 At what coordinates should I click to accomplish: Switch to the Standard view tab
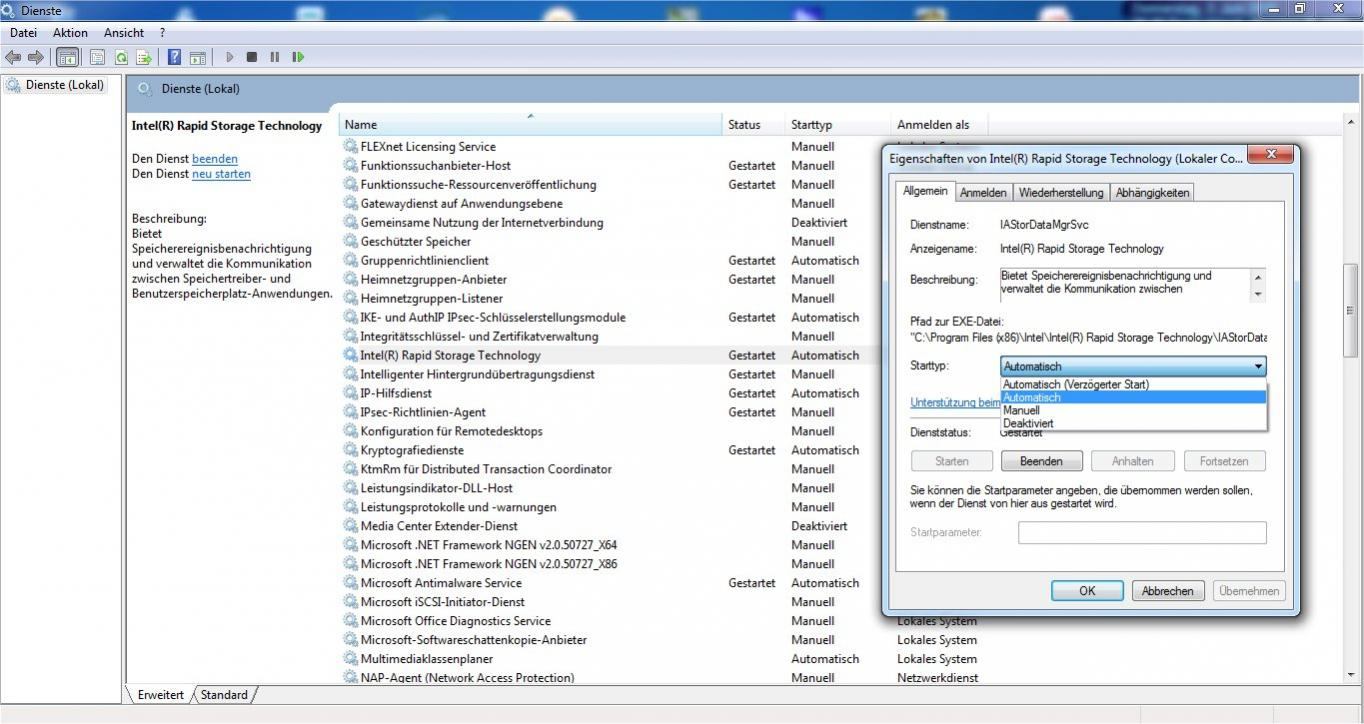click(x=223, y=695)
